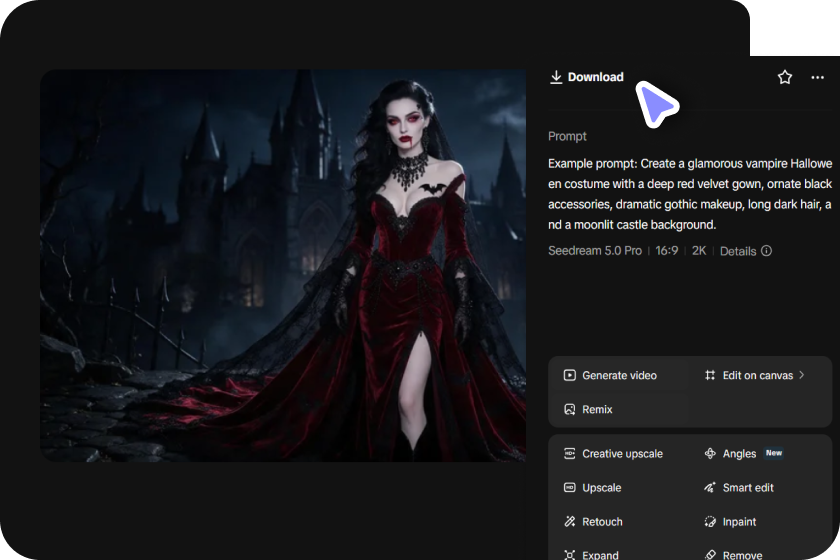Expand the Edit on canvas chevron
This screenshot has height=560, width=840.
point(801,375)
